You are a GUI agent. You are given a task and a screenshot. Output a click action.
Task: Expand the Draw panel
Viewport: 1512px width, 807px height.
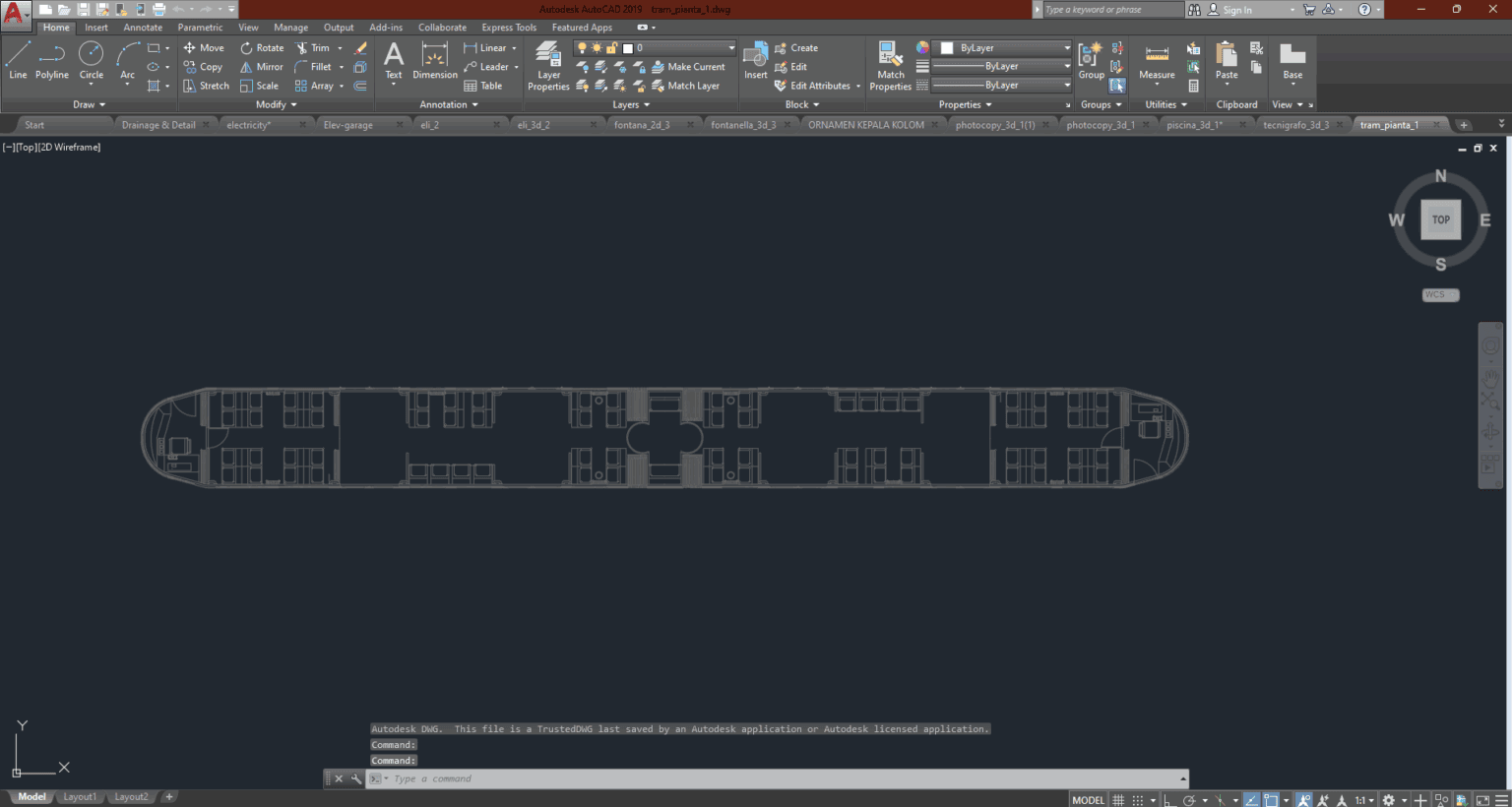[x=88, y=104]
